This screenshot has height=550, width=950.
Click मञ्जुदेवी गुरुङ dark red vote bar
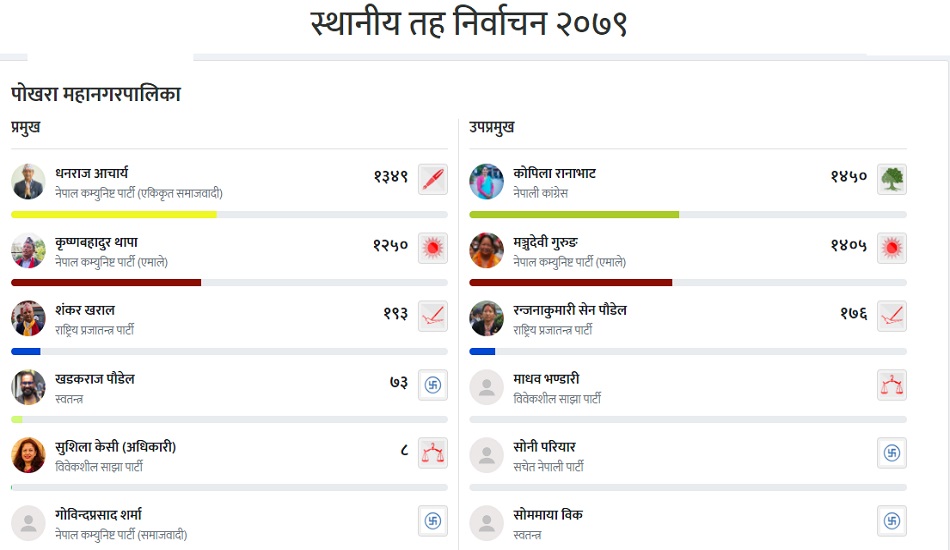[x=570, y=282]
